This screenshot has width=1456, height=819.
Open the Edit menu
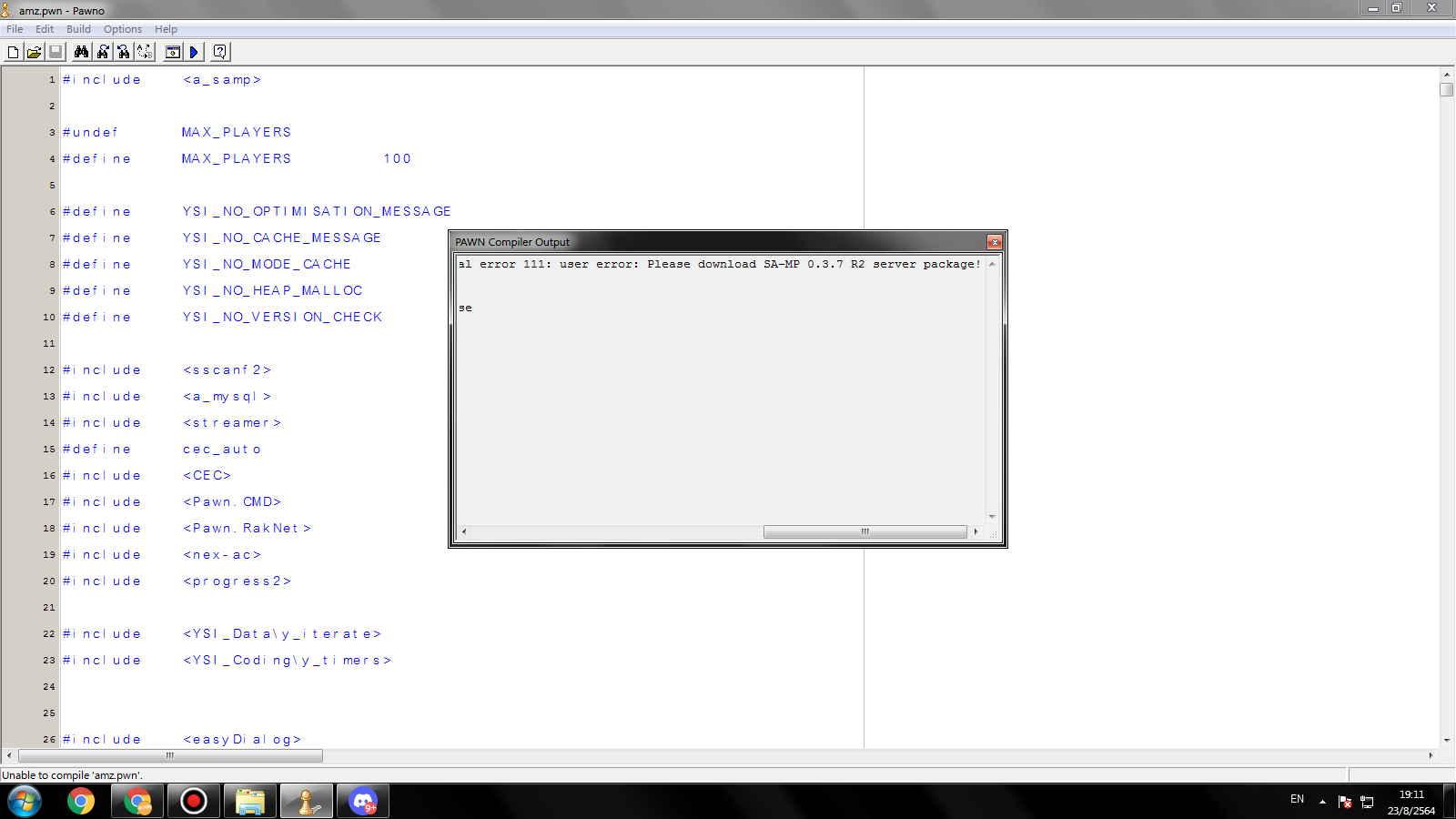[x=45, y=29]
